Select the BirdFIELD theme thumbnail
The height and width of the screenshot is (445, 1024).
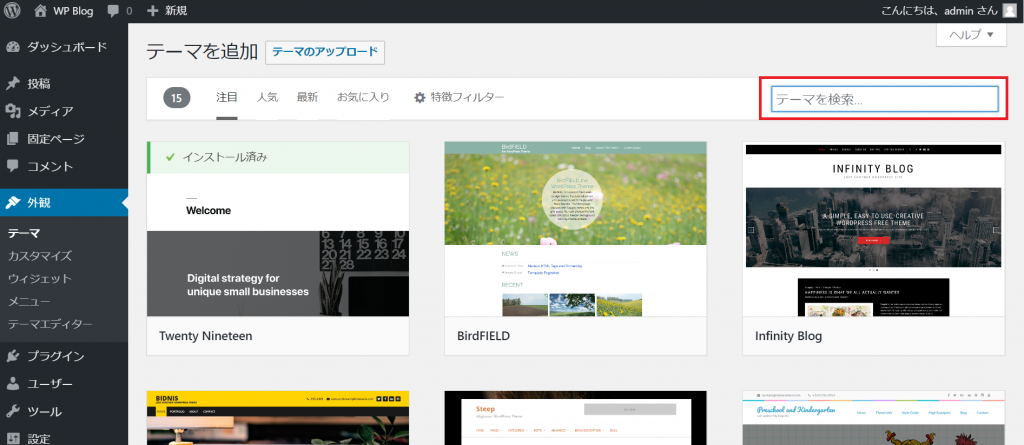point(575,229)
